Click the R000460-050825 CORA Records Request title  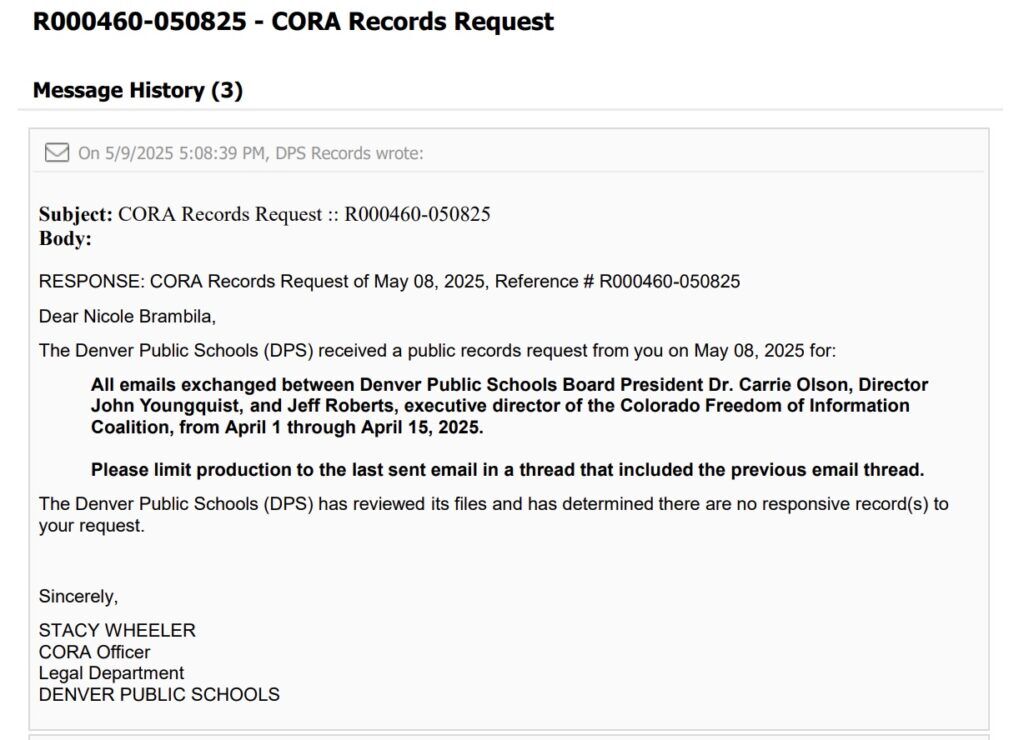pos(293,22)
